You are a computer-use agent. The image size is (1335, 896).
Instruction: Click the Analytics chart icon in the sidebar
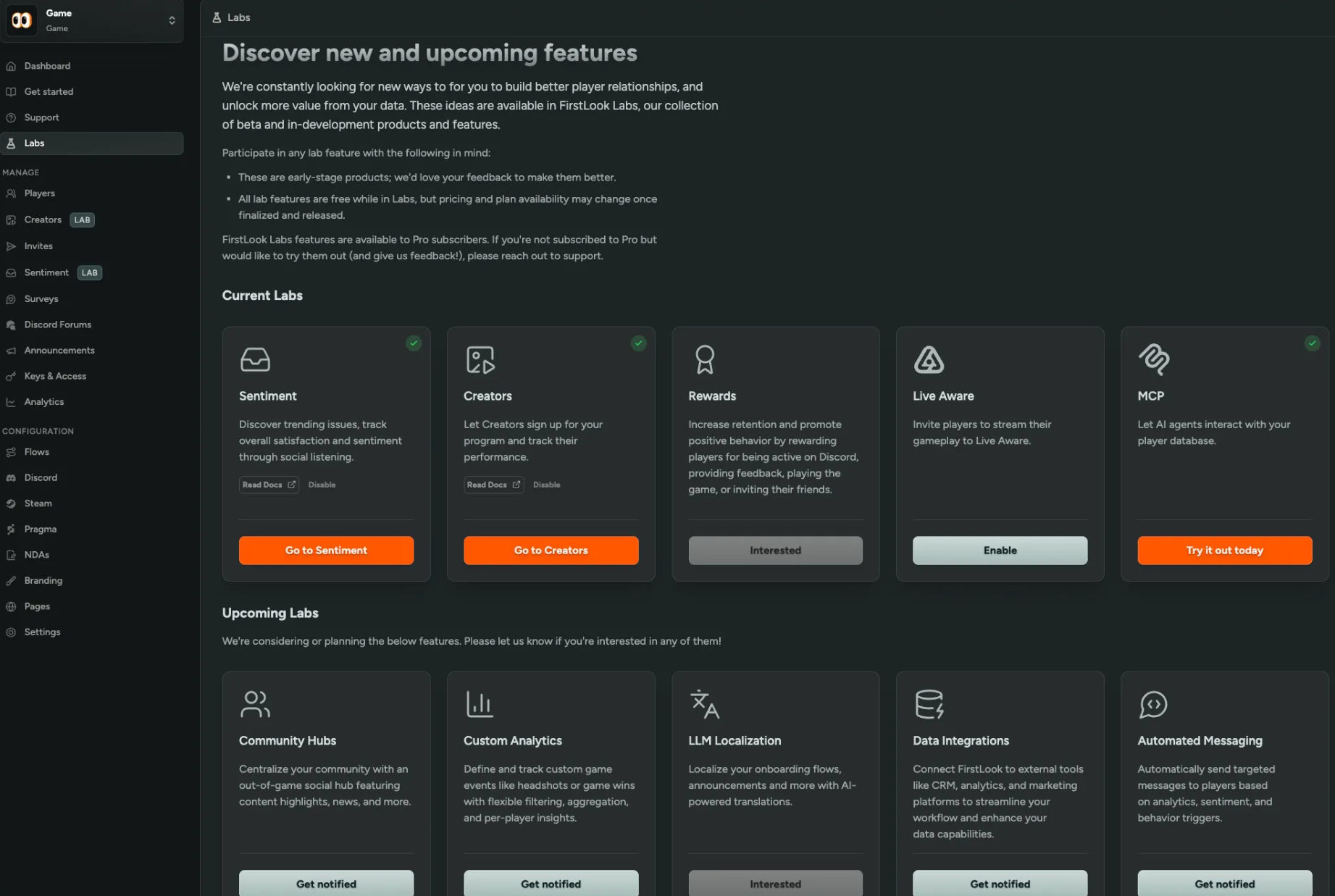point(12,401)
